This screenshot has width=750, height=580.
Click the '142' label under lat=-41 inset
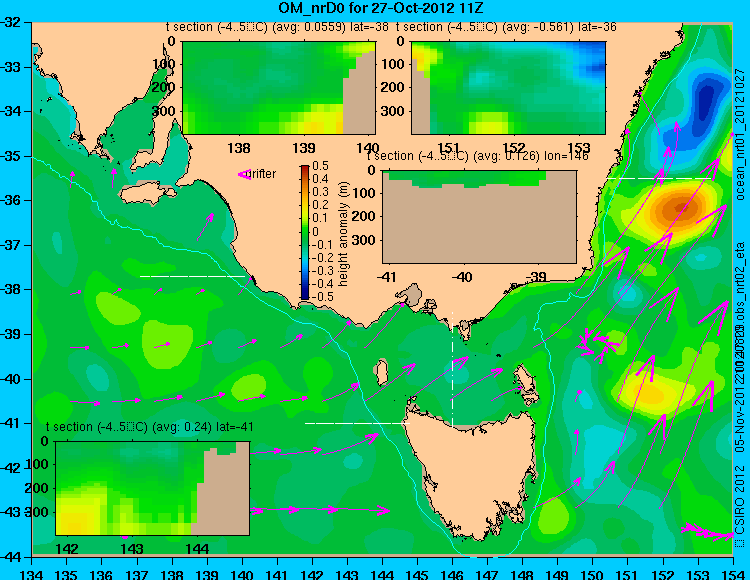coord(67,548)
